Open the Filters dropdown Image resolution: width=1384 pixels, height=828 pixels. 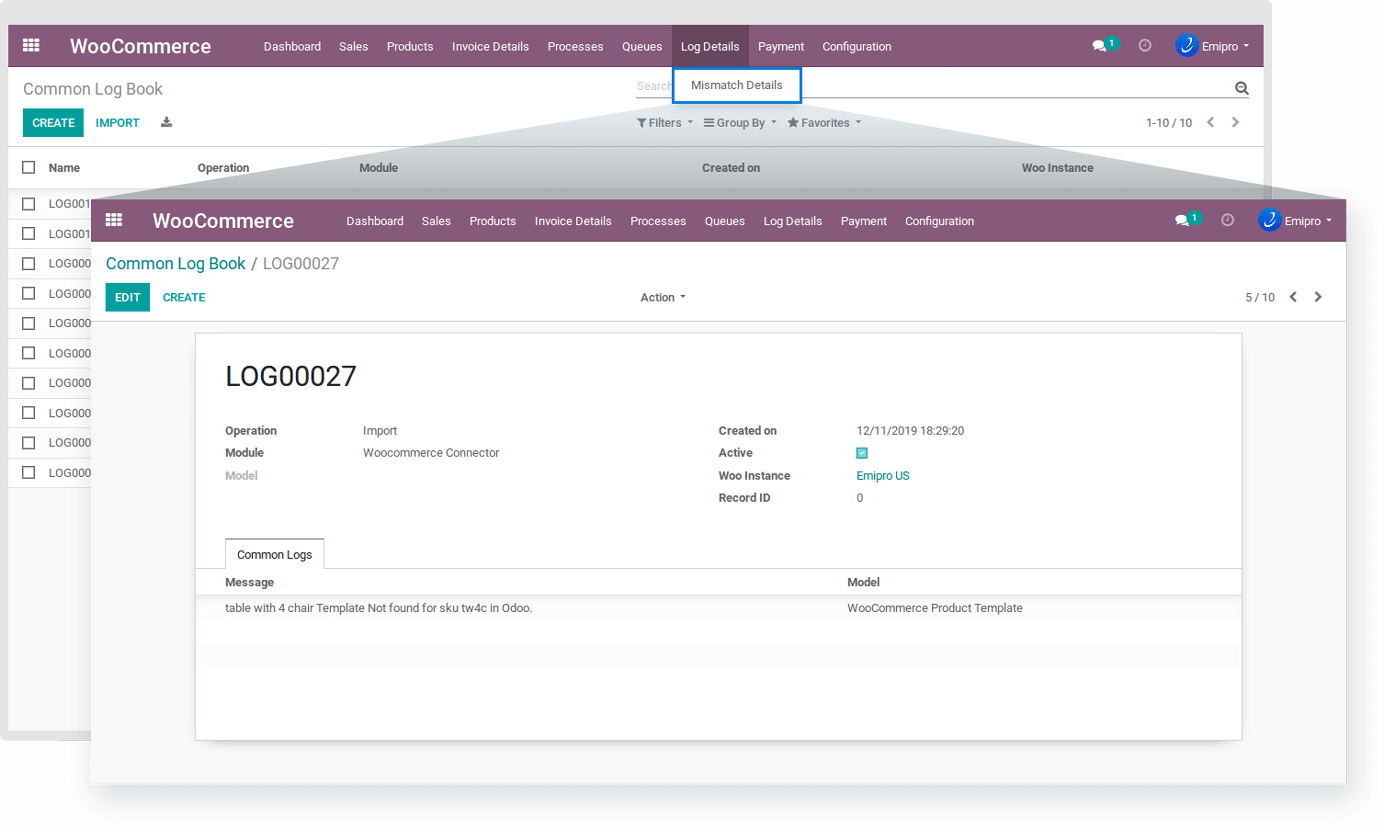(x=665, y=123)
